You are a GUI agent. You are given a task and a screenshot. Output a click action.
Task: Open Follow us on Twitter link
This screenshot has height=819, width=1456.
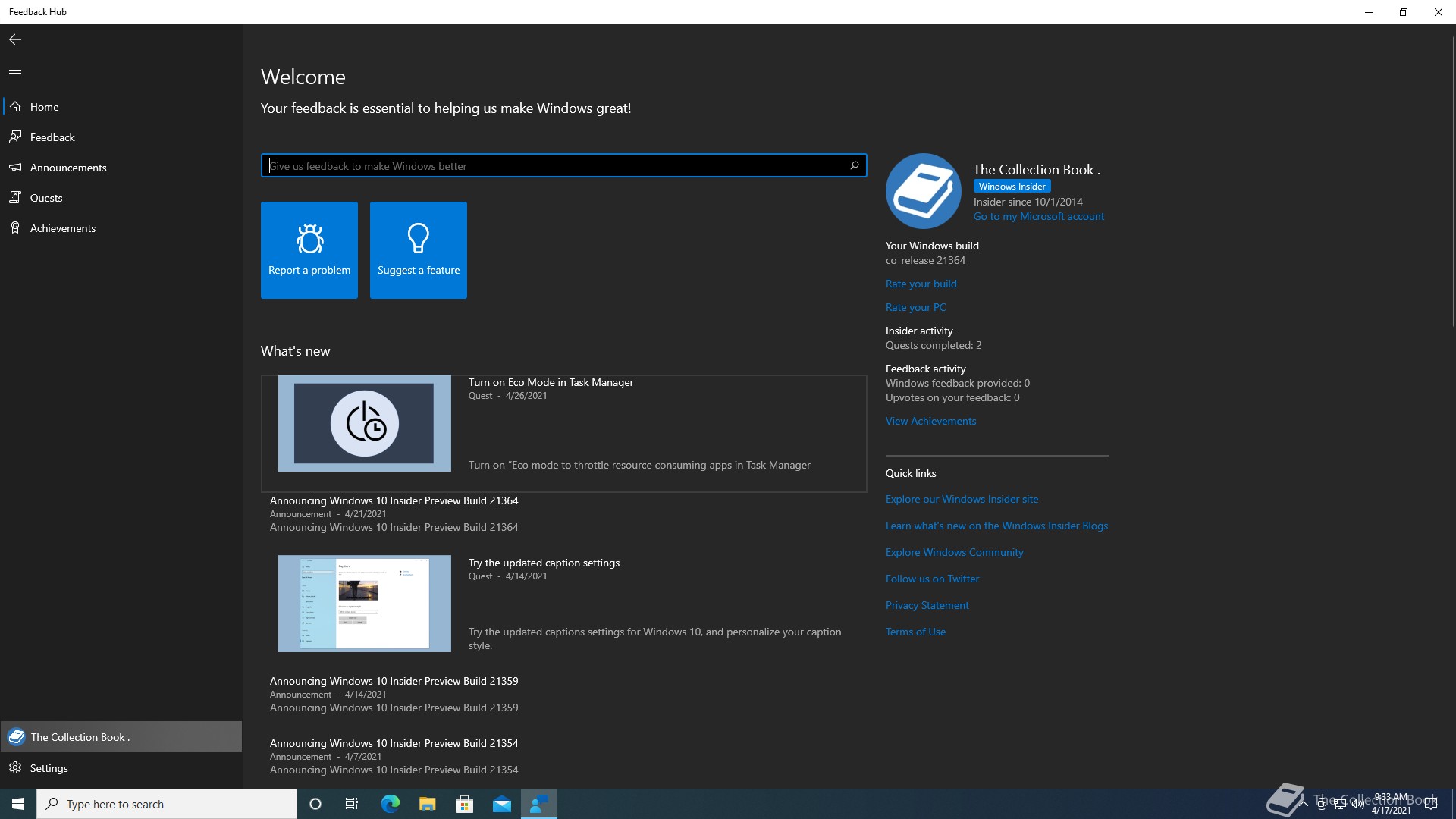click(932, 579)
